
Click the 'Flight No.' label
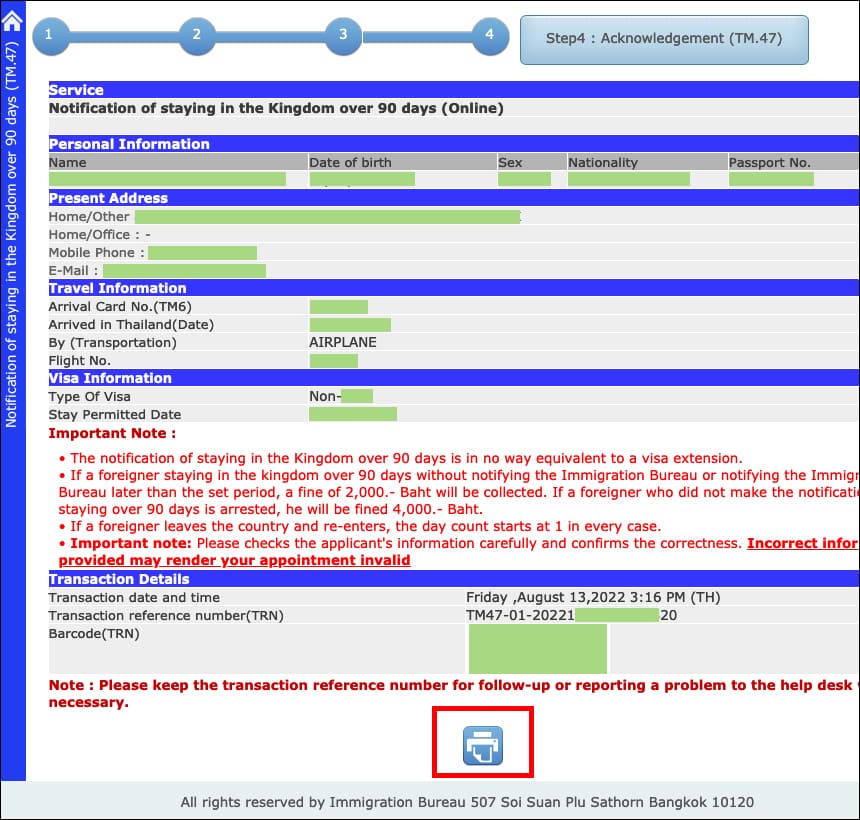pos(80,360)
